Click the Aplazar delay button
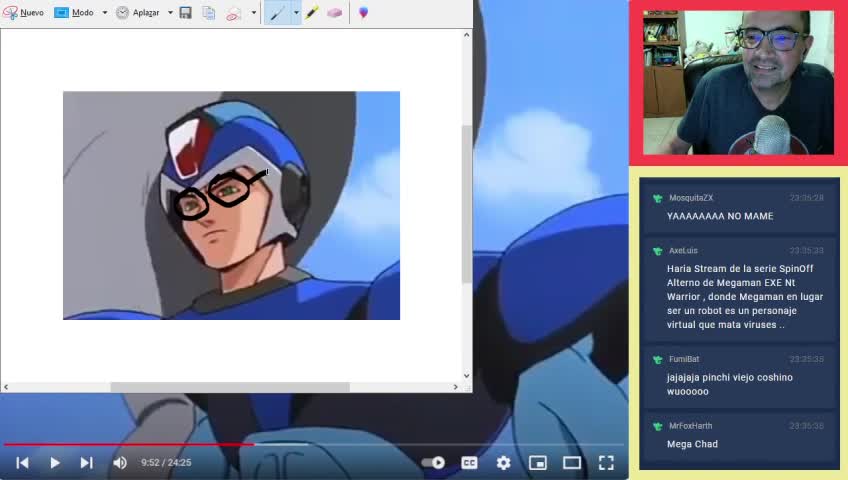 tap(138, 12)
